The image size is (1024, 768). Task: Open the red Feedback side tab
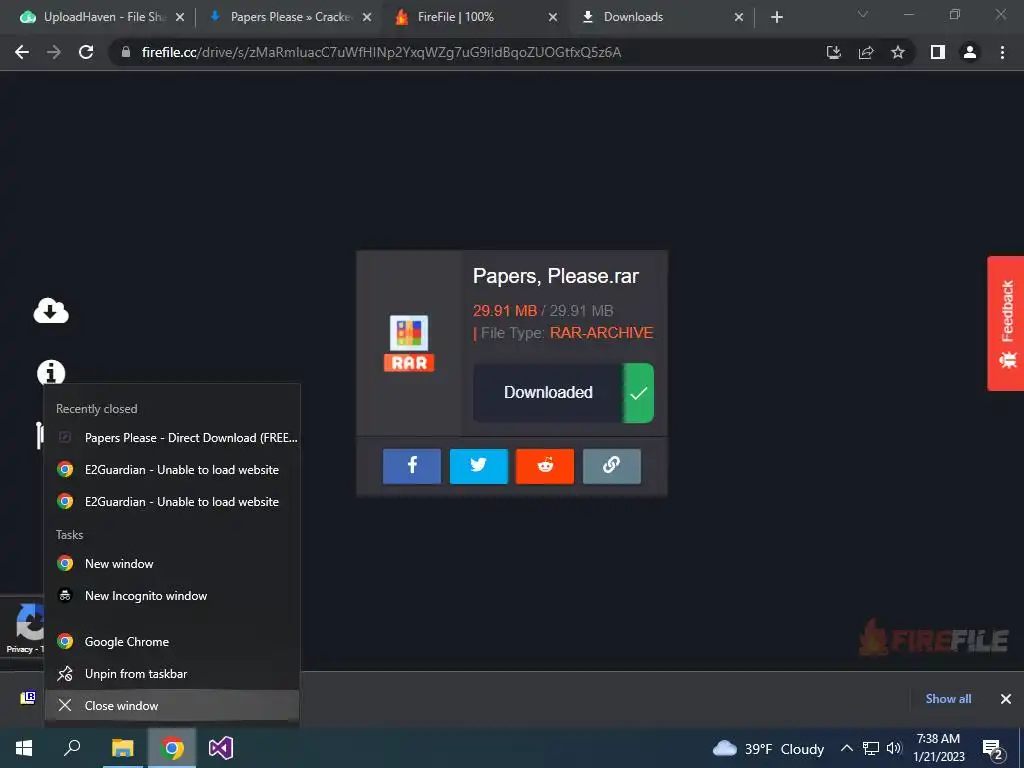1006,323
